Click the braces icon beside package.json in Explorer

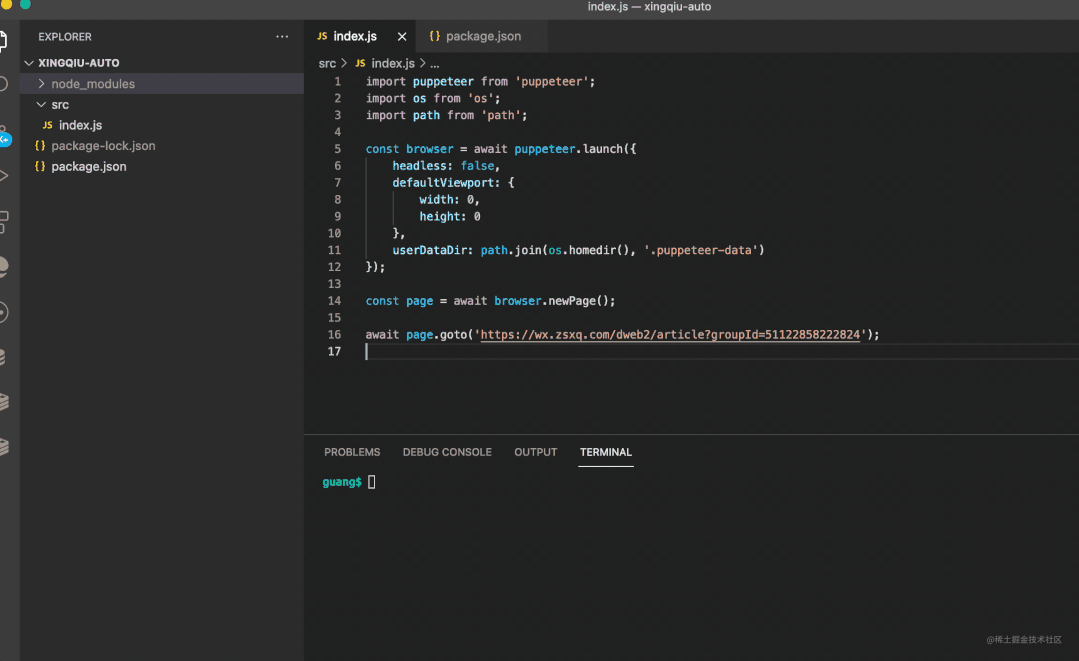pyautogui.click(x=40, y=166)
